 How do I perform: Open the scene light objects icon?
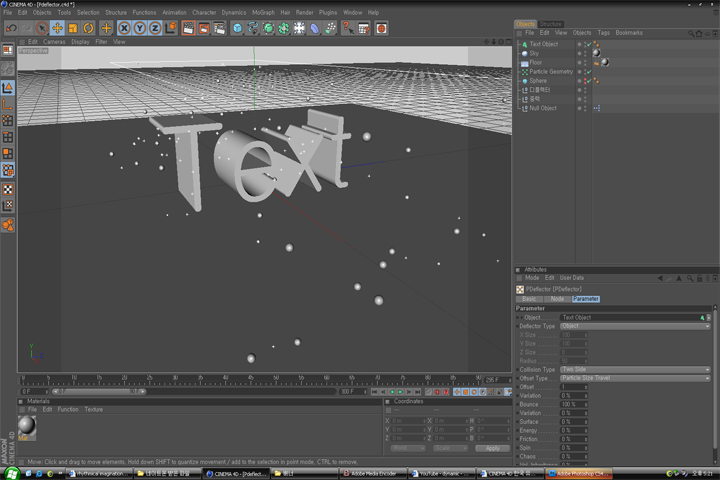(x=299, y=28)
